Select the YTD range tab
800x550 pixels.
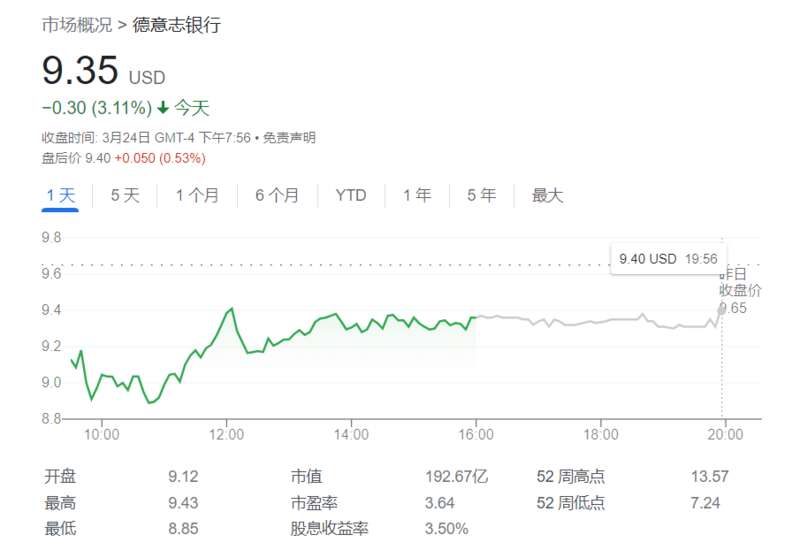[351, 195]
